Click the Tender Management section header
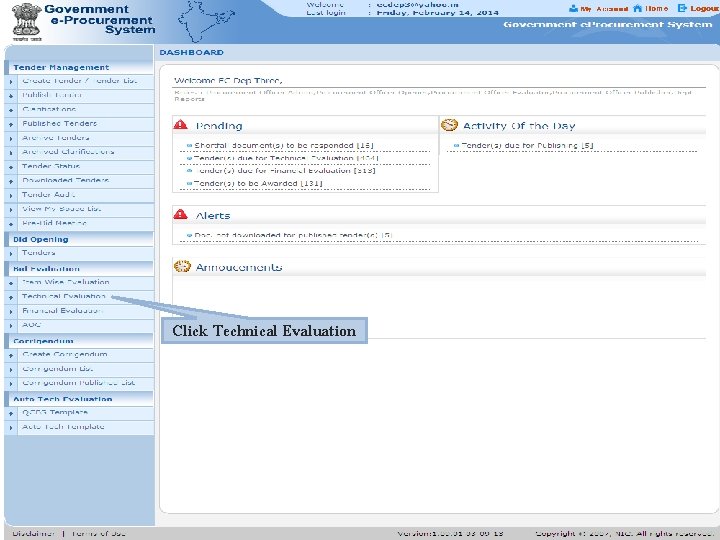This screenshot has width=720, height=540. [61, 68]
